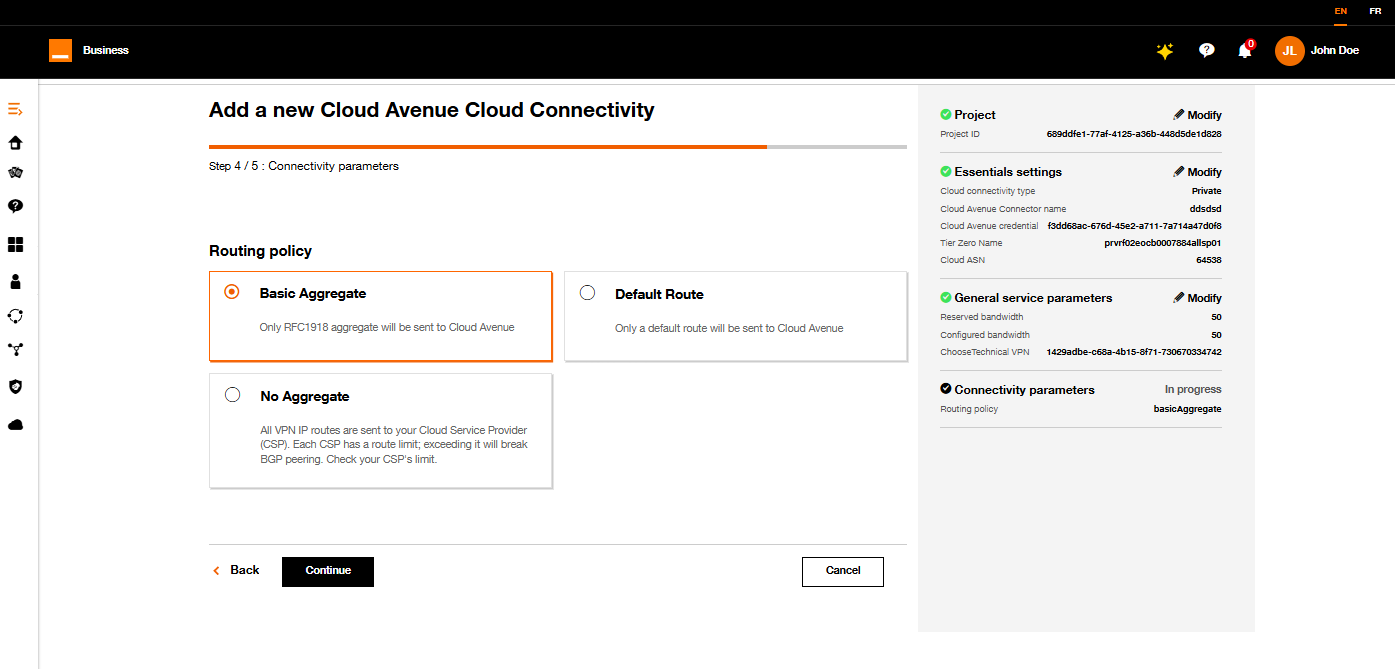This screenshot has width=1395, height=669.
Task: Click the Cancel button
Action: [843, 571]
